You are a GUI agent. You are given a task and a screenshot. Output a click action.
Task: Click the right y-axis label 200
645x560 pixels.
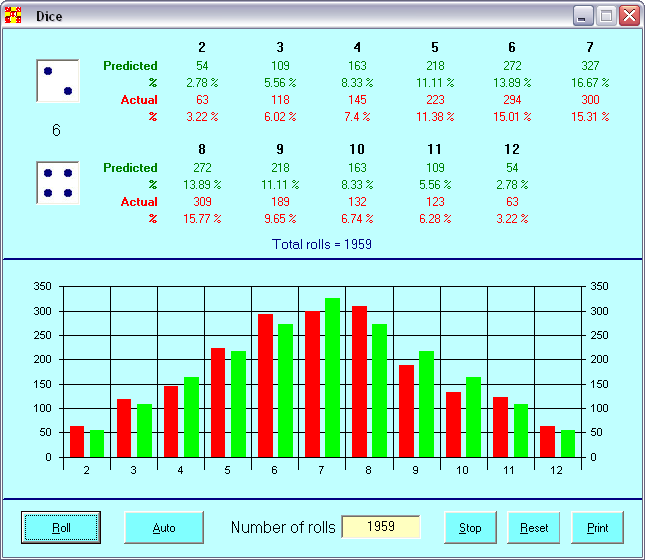point(599,359)
